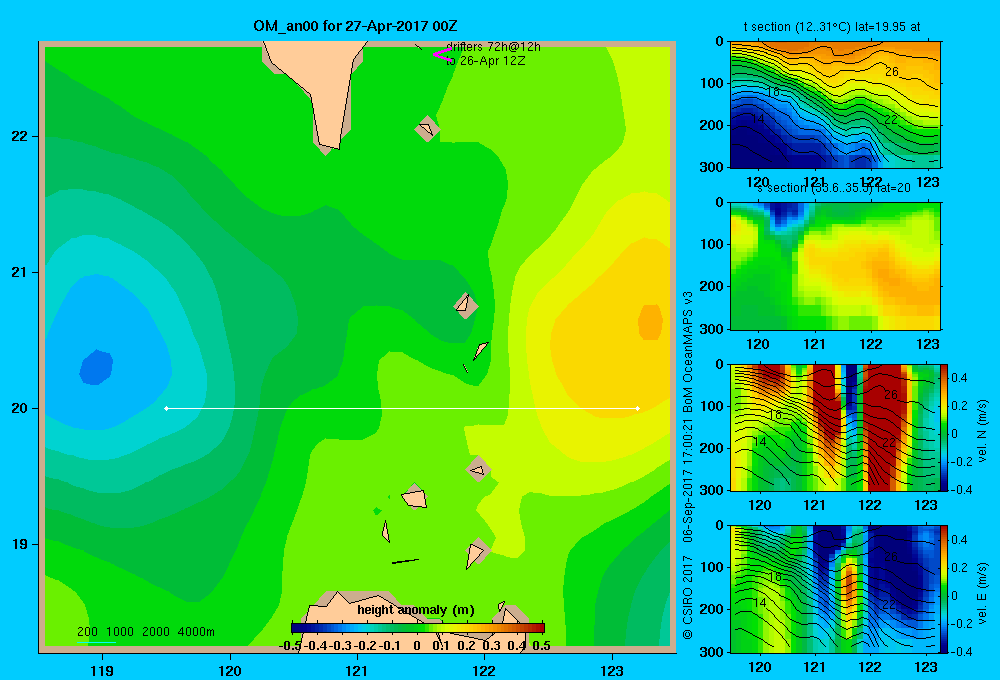
Task: Click longitude label 122 on the main map axis
Action: coord(484,670)
